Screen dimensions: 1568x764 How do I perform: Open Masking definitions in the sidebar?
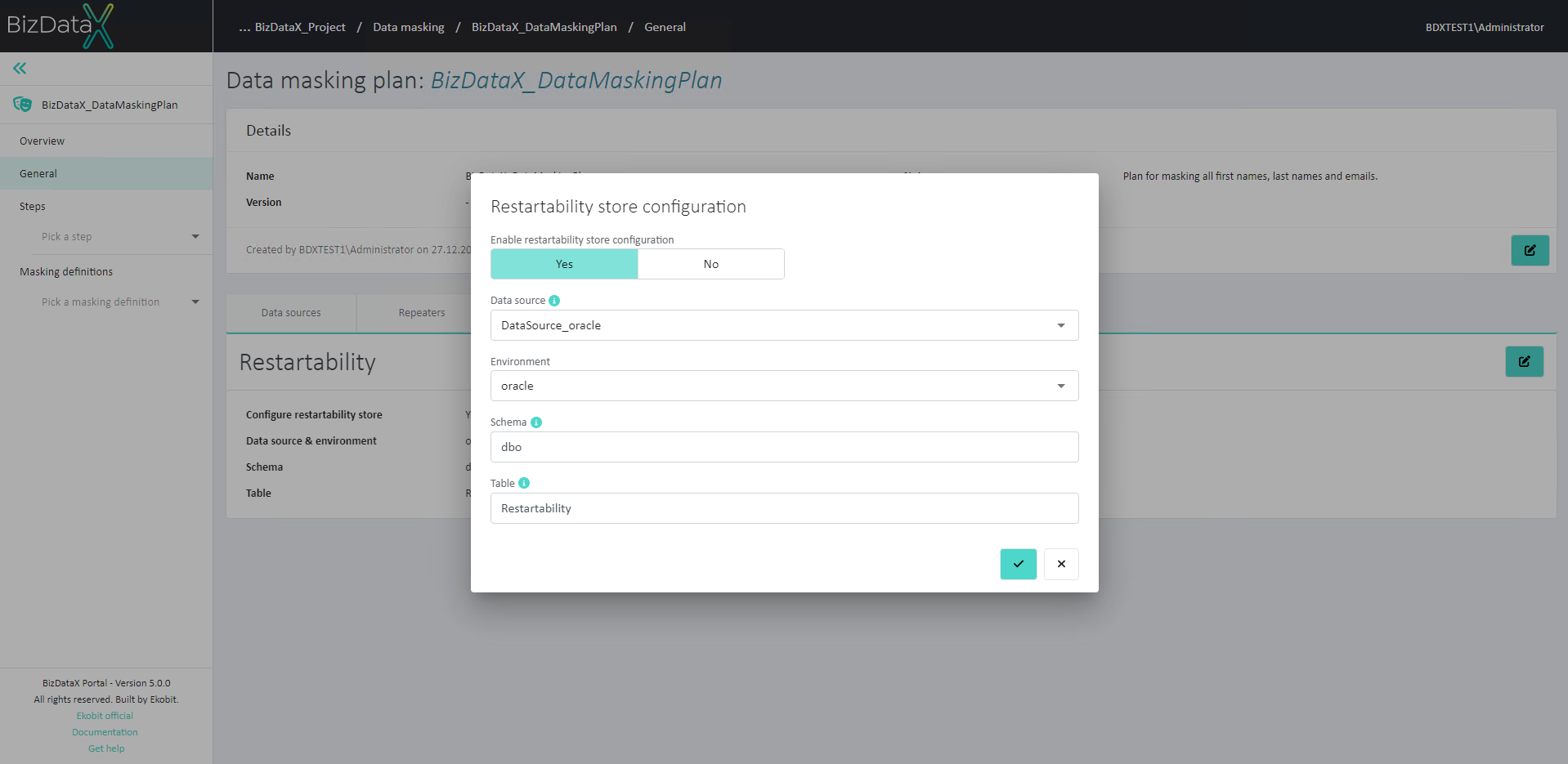point(106,272)
